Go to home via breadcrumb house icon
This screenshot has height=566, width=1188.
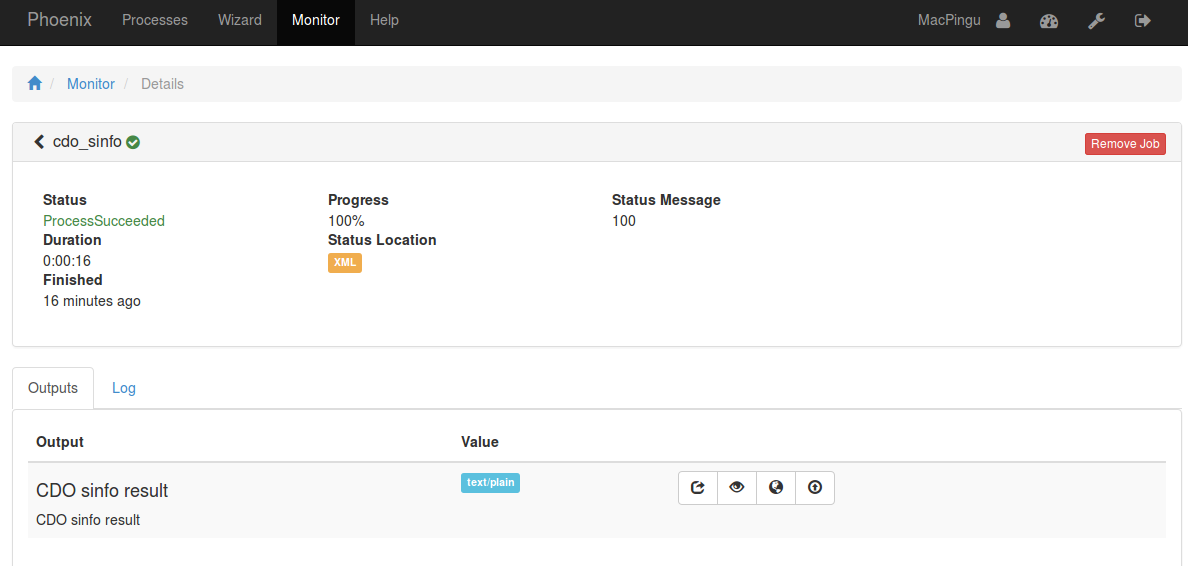[35, 83]
